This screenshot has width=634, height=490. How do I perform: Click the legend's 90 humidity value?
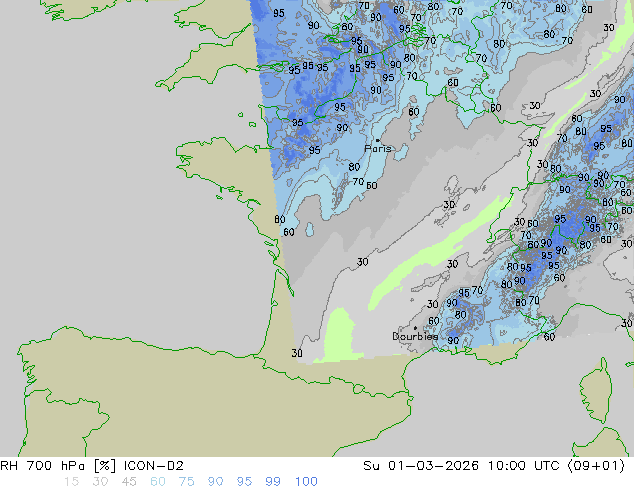click(x=215, y=482)
